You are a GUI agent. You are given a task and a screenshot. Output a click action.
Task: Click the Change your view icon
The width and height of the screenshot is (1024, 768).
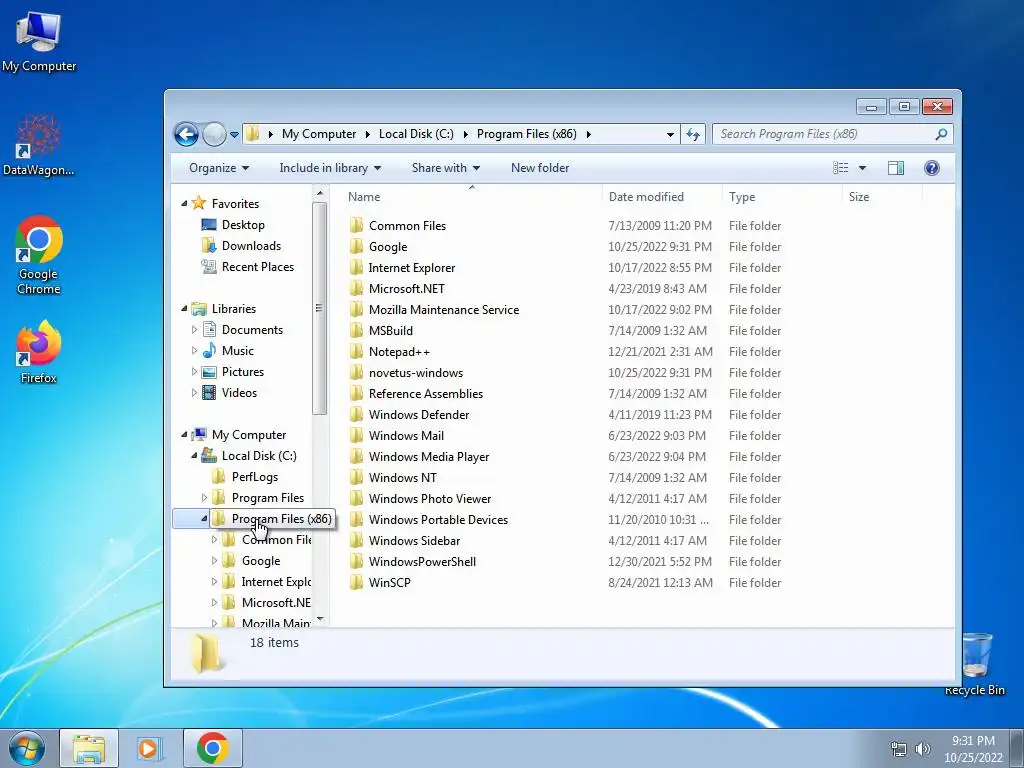point(840,168)
